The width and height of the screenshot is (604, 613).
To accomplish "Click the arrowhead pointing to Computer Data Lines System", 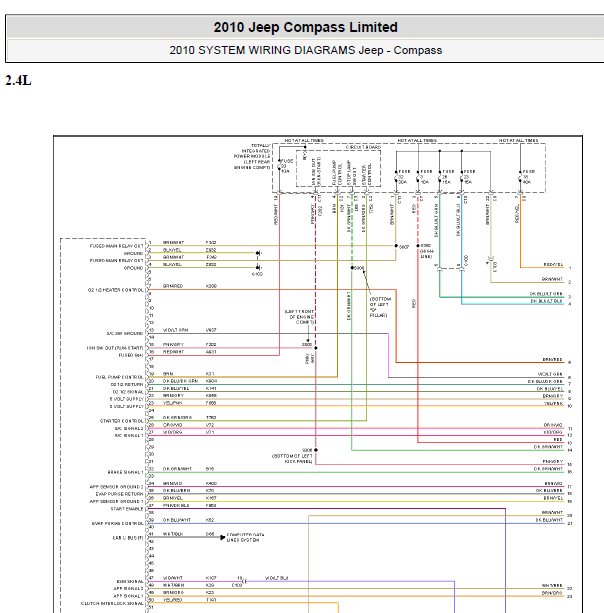I will pyautogui.click(x=222, y=538).
